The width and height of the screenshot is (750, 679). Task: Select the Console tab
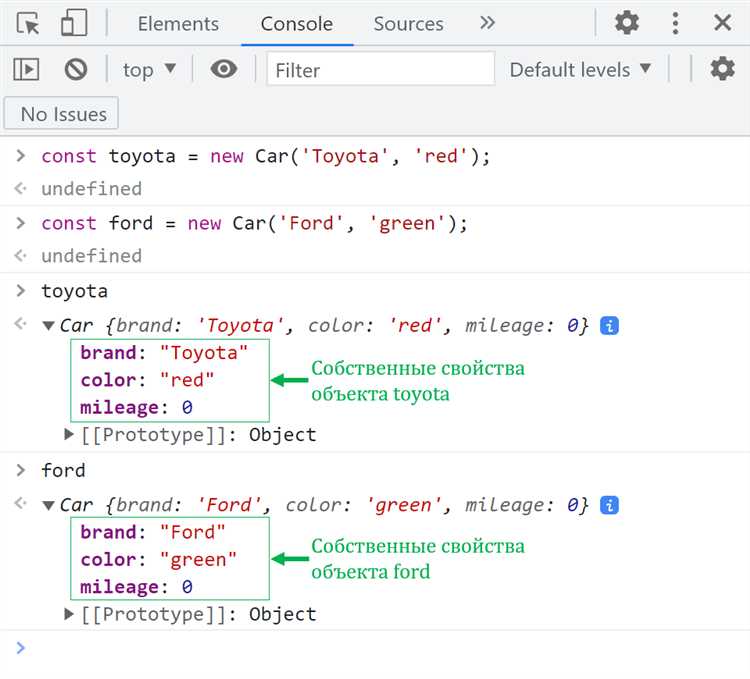[297, 23]
